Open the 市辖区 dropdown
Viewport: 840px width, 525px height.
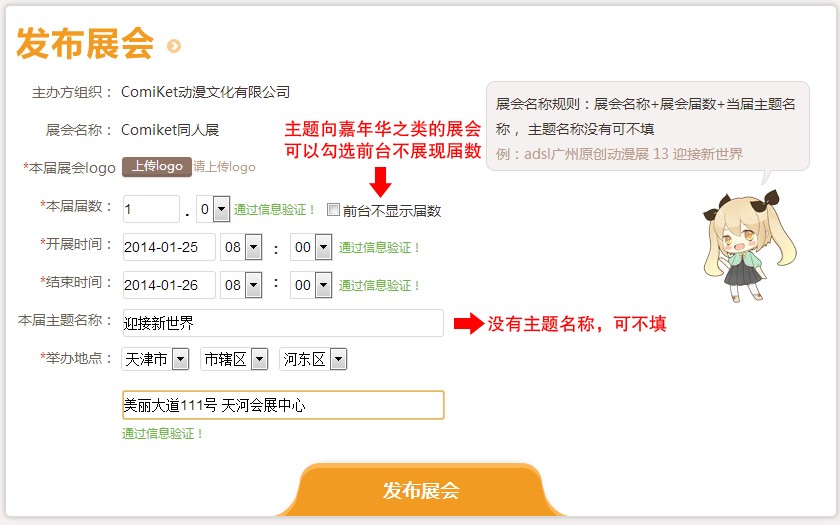pos(234,359)
